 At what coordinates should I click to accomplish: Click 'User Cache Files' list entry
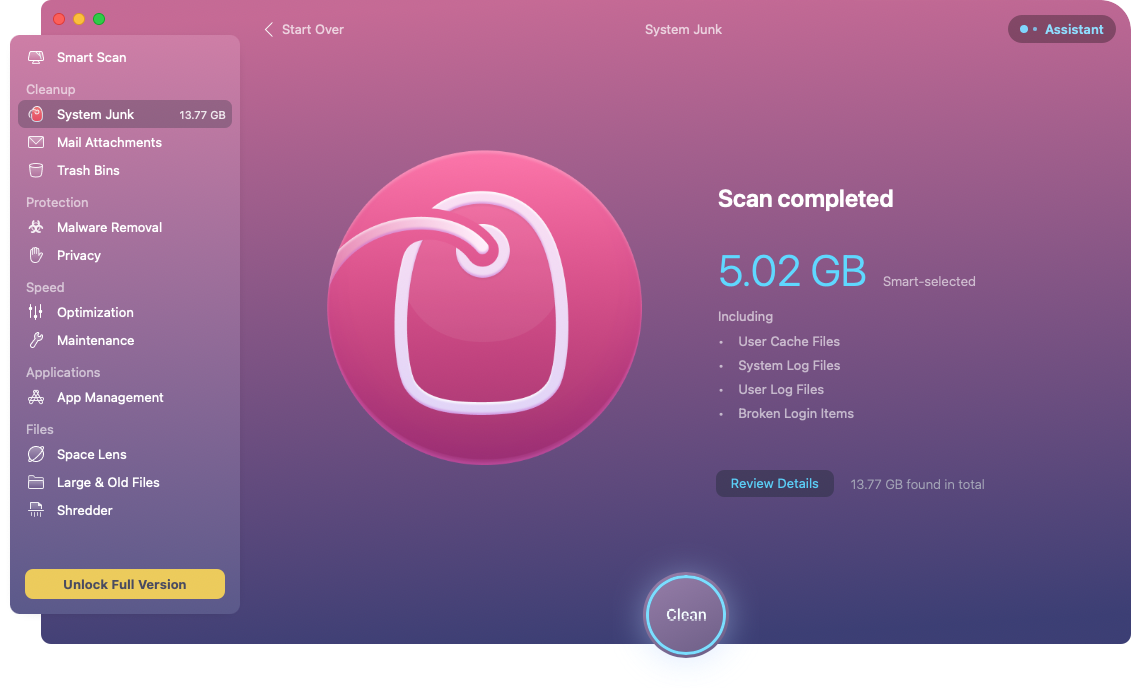[x=788, y=341]
